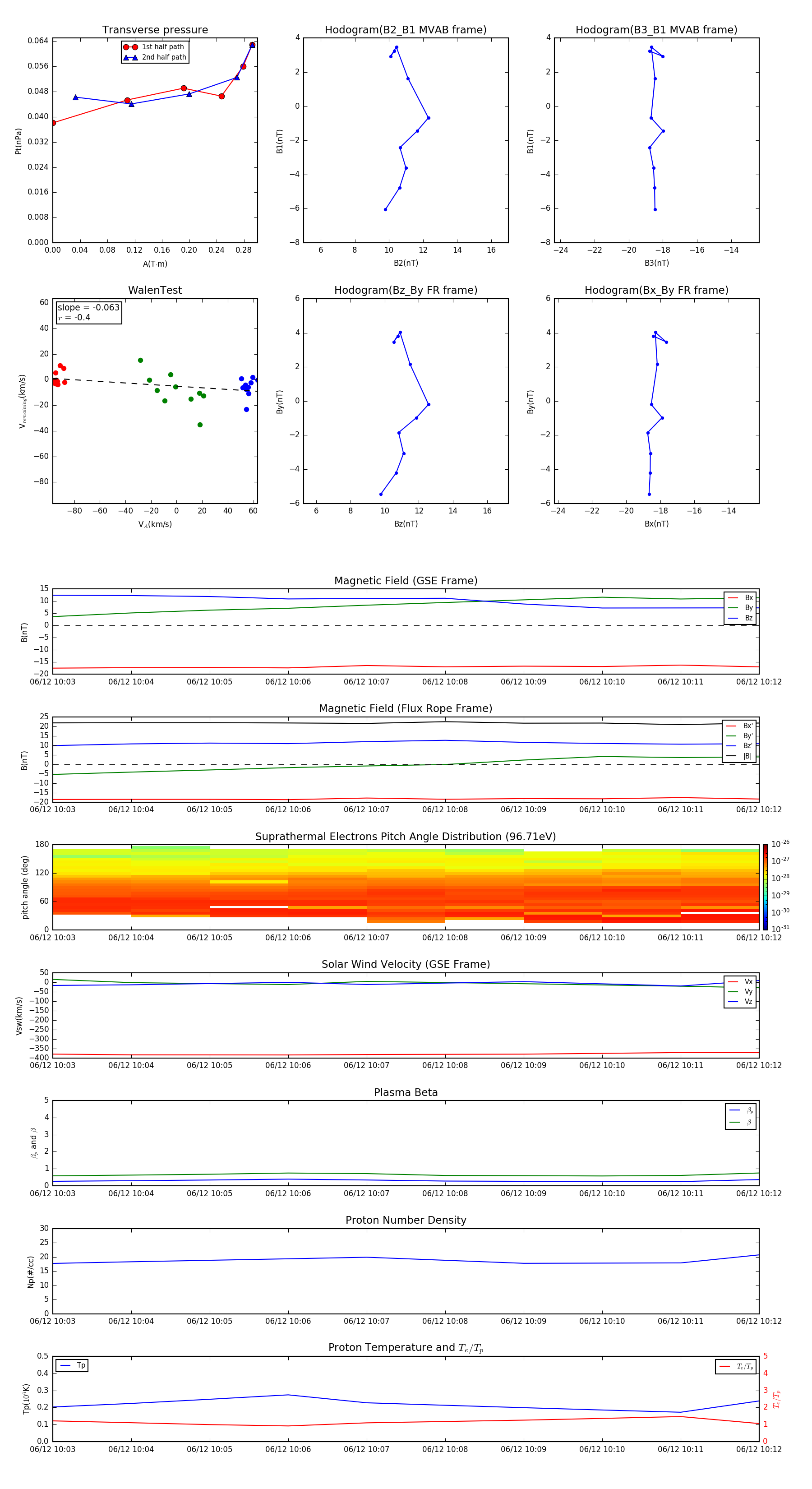Screen dimensions: 812x1489
Task: Click the lowest blue point in WalenTest
Action: coord(246,409)
